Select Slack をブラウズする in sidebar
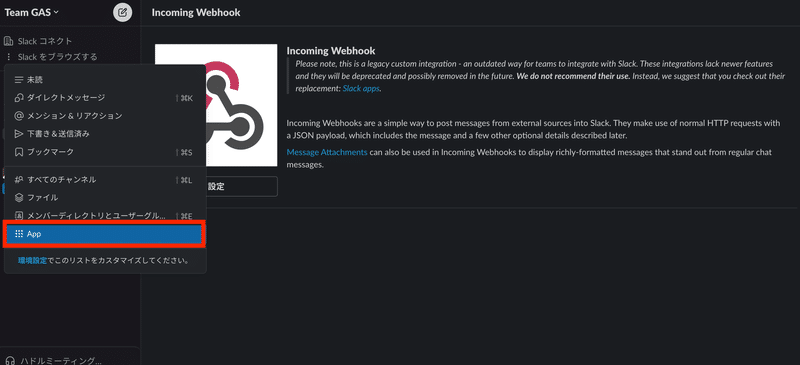This screenshot has height=365, width=800. (57, 57)
